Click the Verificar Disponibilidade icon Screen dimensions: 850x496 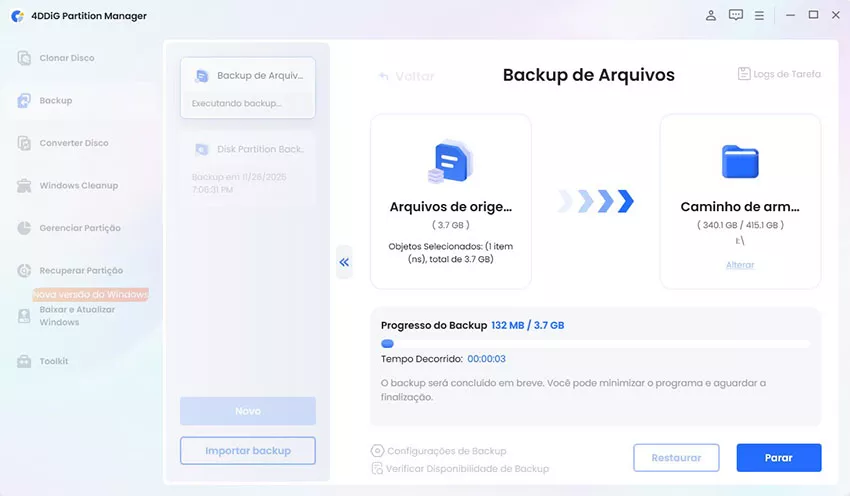[x=377, y=468]
